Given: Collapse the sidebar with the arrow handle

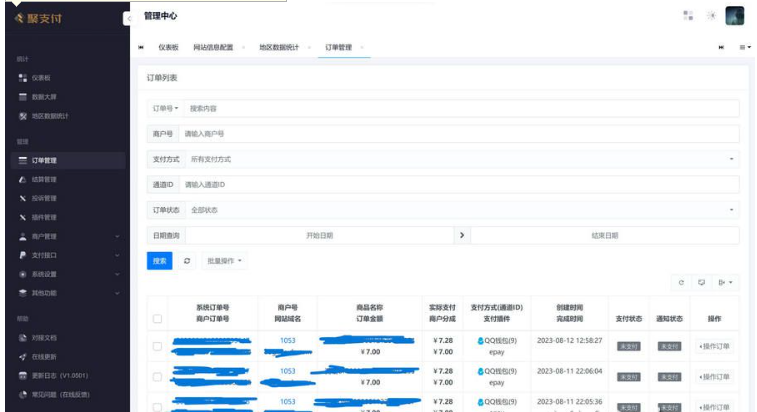Looking at the screenshot, I should (x=127, y=18).
